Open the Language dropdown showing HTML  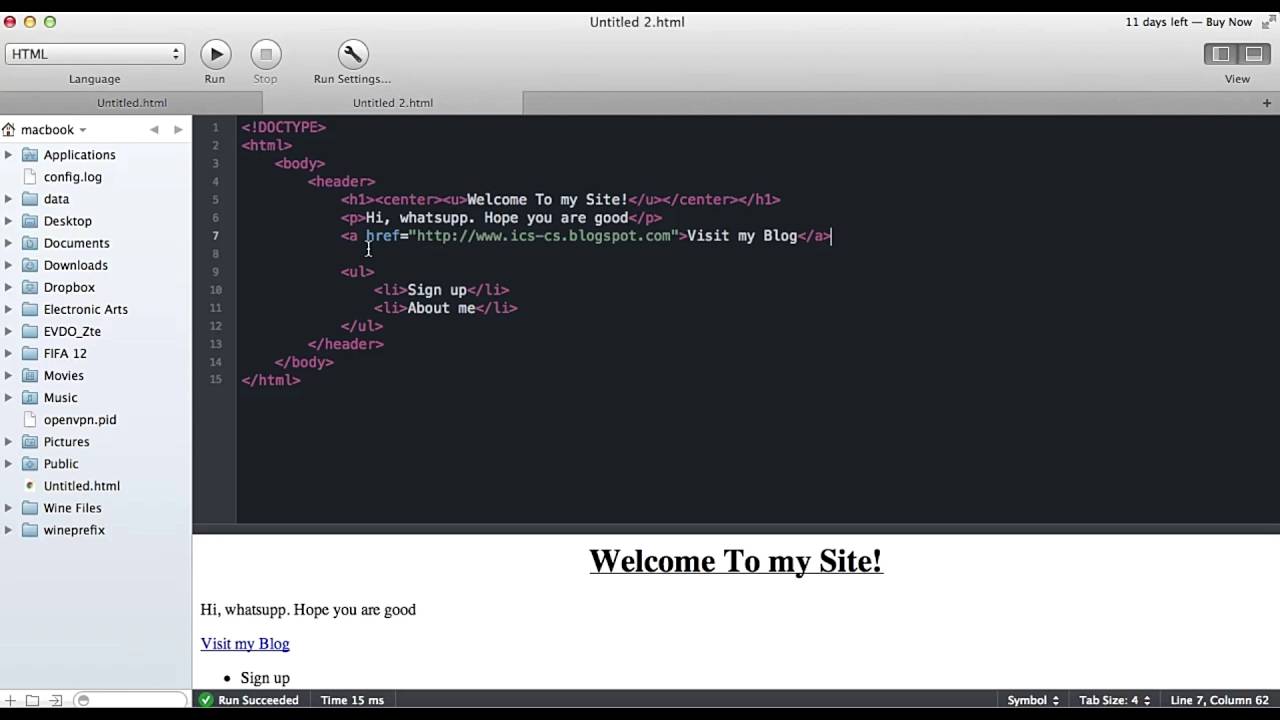(94, 54)
